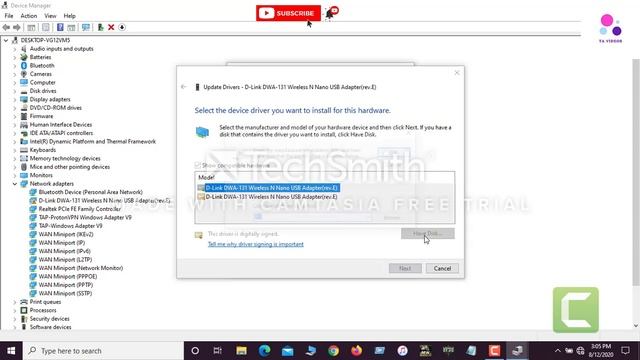
Task: Open File Explorer from the taskbar
Action: coord(241,351)
